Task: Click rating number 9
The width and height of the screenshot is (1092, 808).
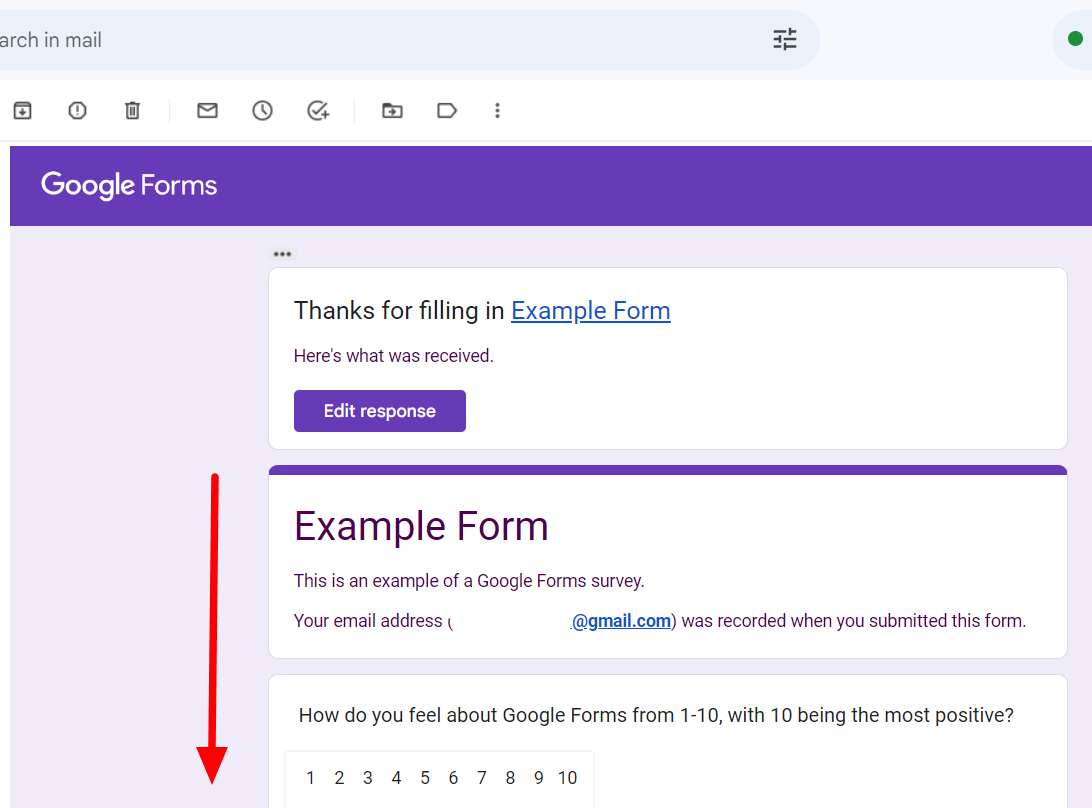Action: tap(539, 778)
